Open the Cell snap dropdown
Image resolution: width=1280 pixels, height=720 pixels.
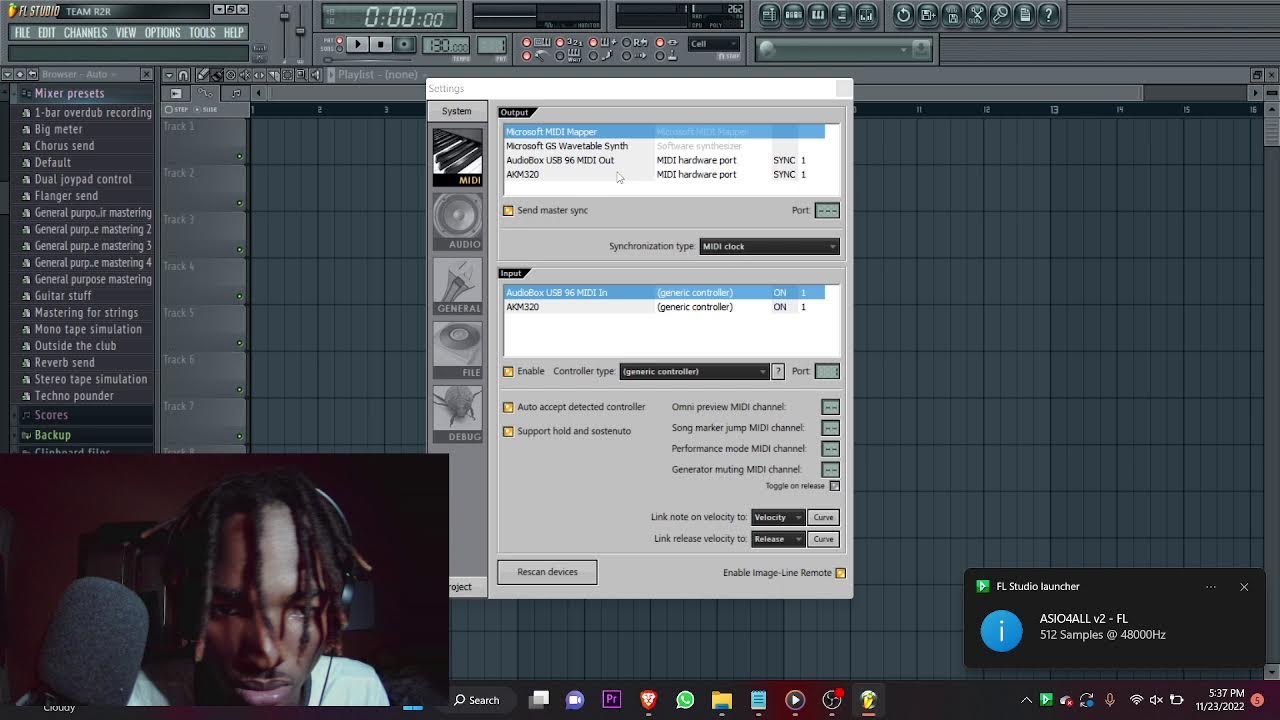[714, 43]
